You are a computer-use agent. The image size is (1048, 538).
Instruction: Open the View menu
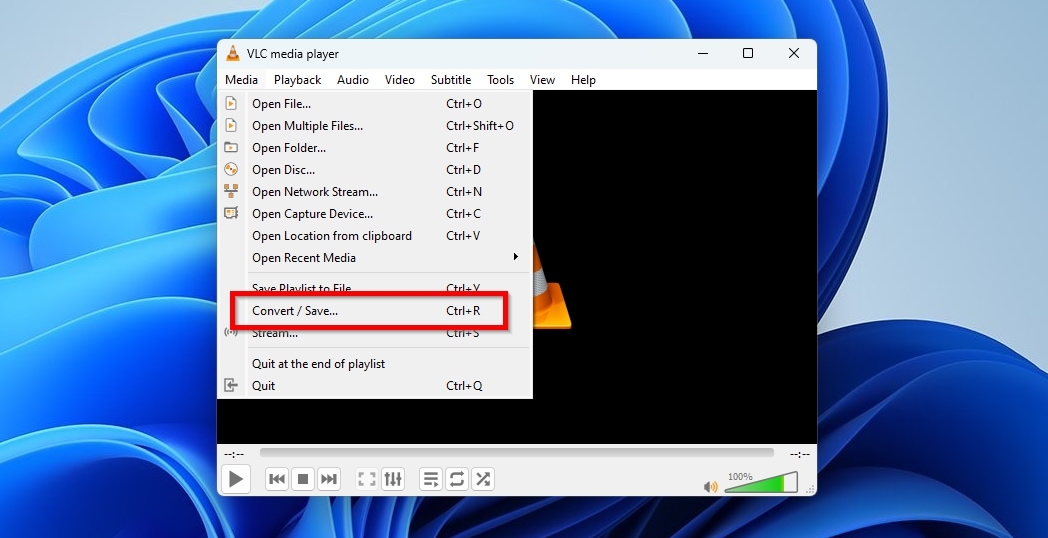(x=542, y=80)
